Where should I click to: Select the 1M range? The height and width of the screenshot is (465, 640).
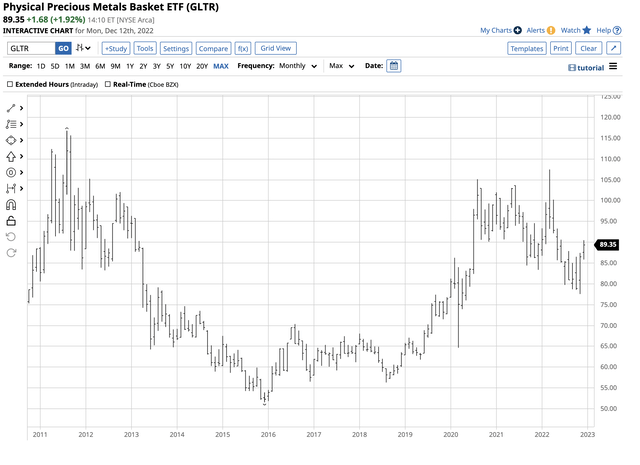coord(69,66)
